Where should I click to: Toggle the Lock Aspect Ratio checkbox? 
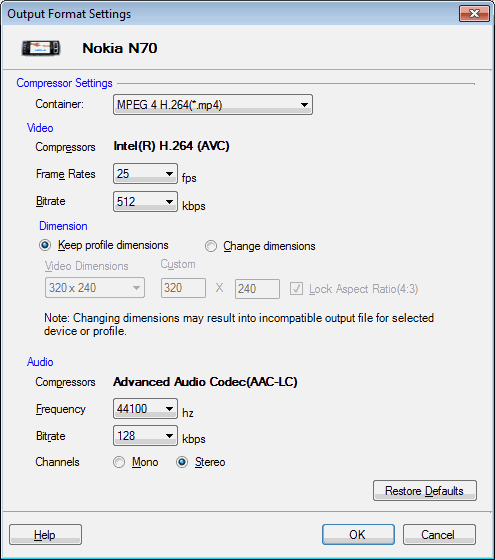tap(296, 289)
